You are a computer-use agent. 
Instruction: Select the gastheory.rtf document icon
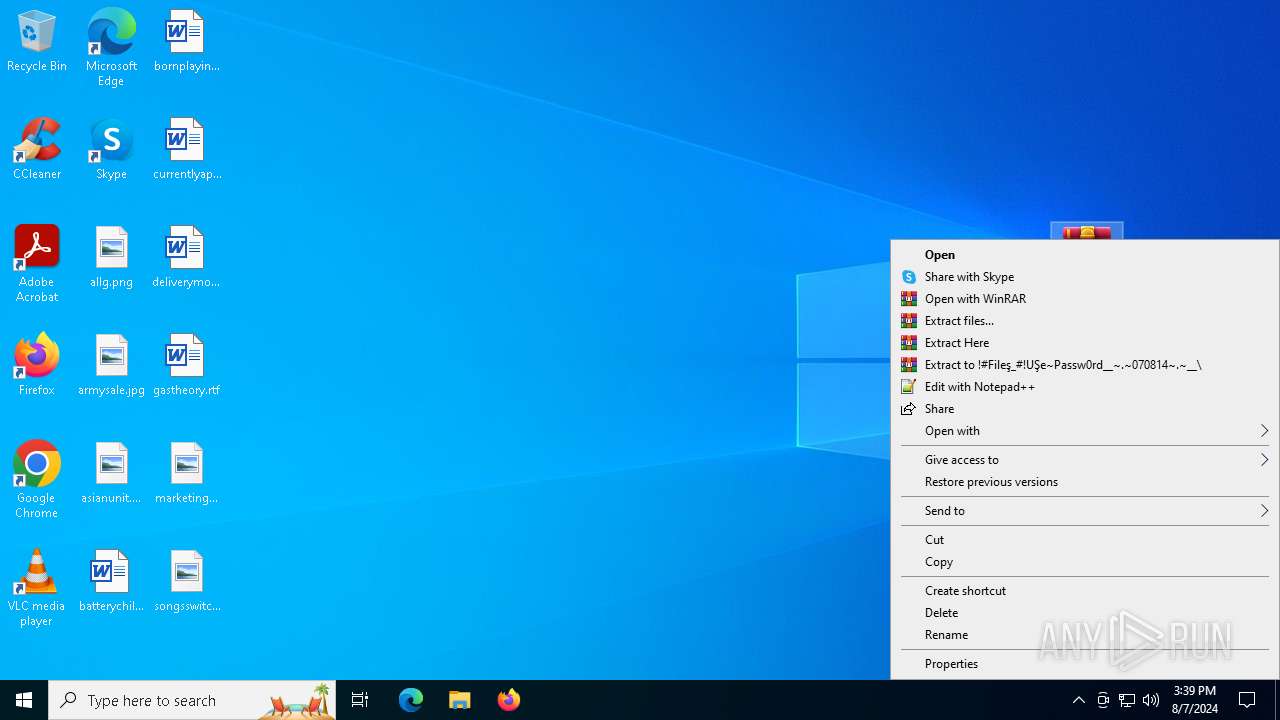point(186,365)
